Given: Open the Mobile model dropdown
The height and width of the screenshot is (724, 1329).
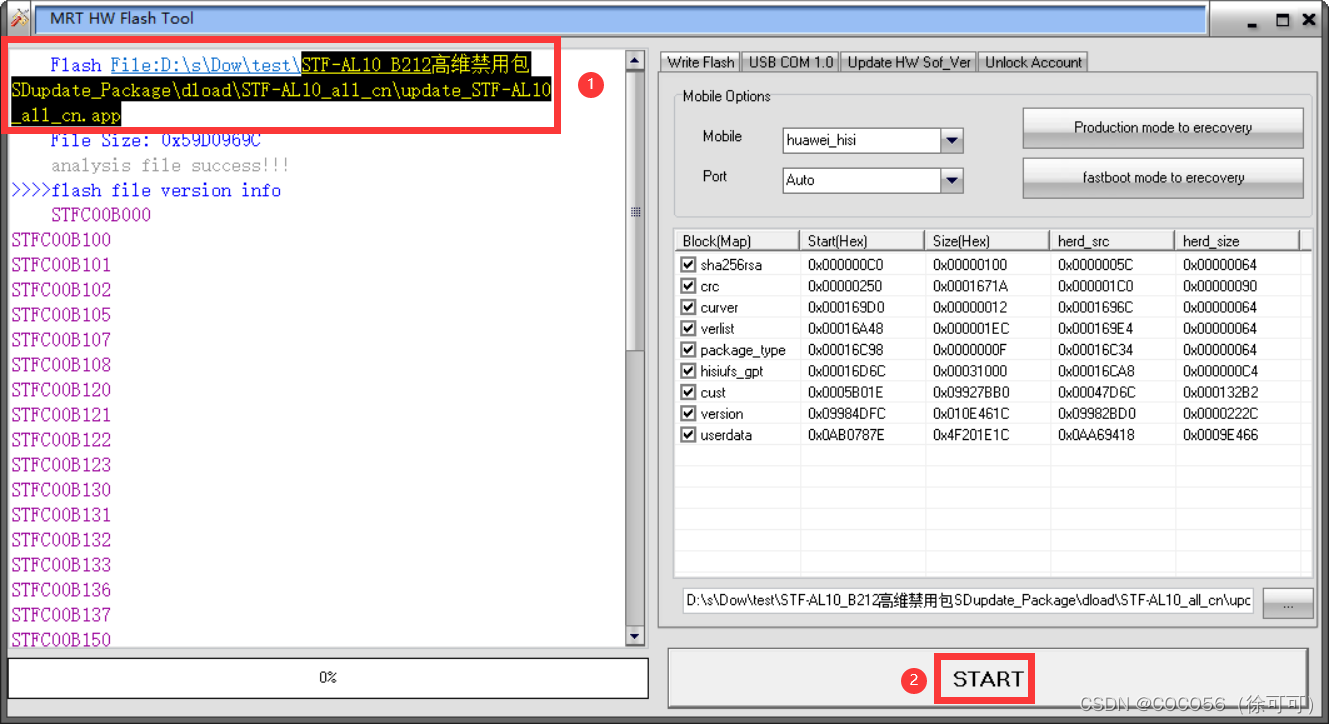Looking at the screenshot, I should [952, 141].
